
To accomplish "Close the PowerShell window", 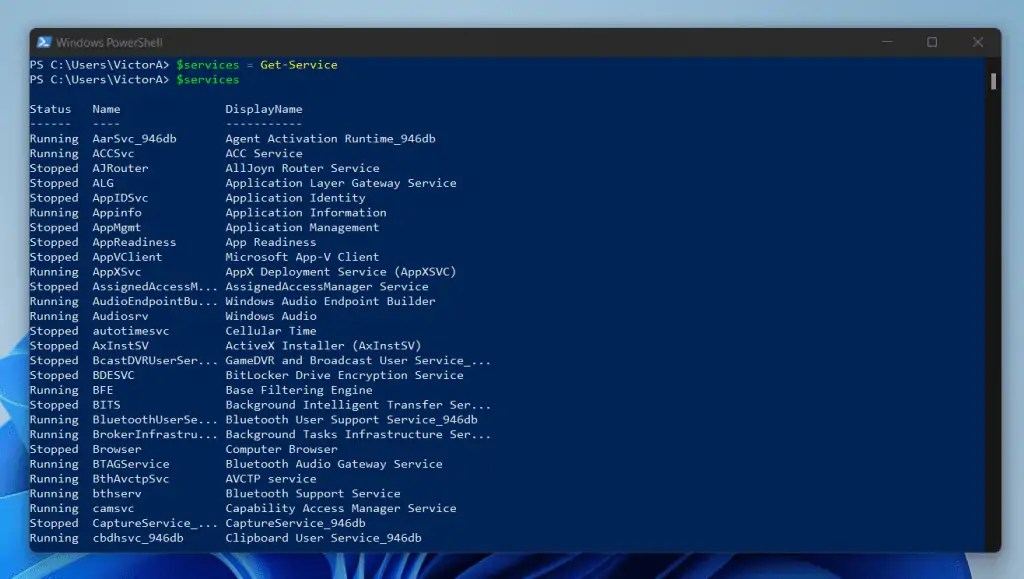I will click(977, 42).
